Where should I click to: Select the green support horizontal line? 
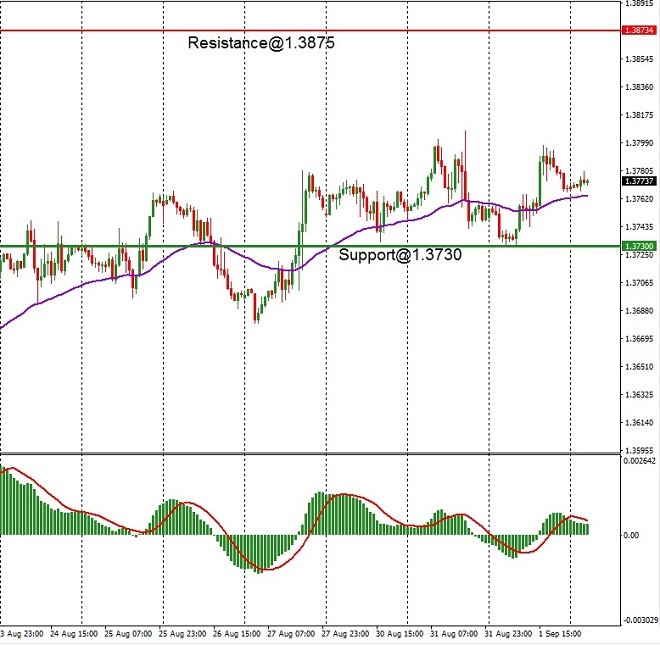tap(311, 246)
